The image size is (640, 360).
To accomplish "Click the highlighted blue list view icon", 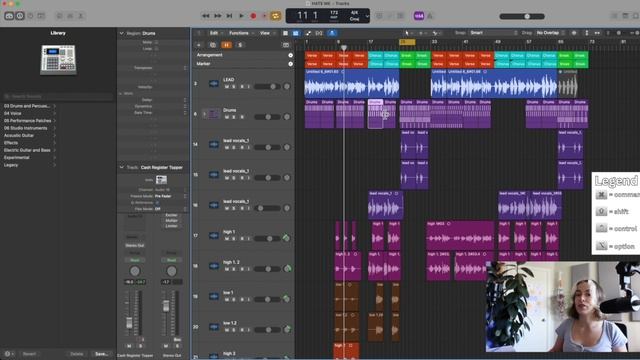I will tap(296, 33).
